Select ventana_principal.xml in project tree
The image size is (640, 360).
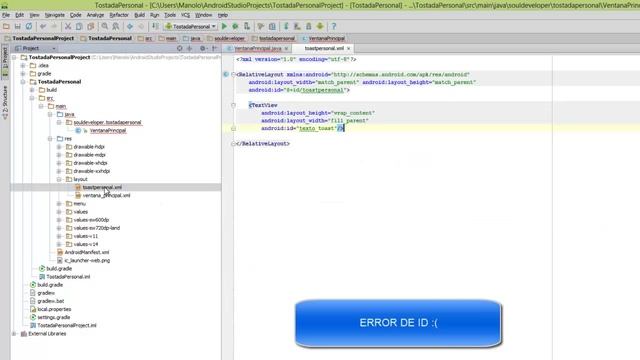(x=106, y=196)
